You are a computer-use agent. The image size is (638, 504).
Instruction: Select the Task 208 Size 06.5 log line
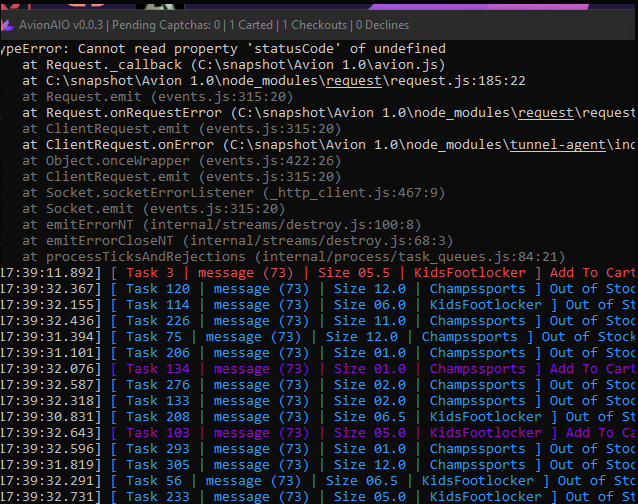point(319,417)
